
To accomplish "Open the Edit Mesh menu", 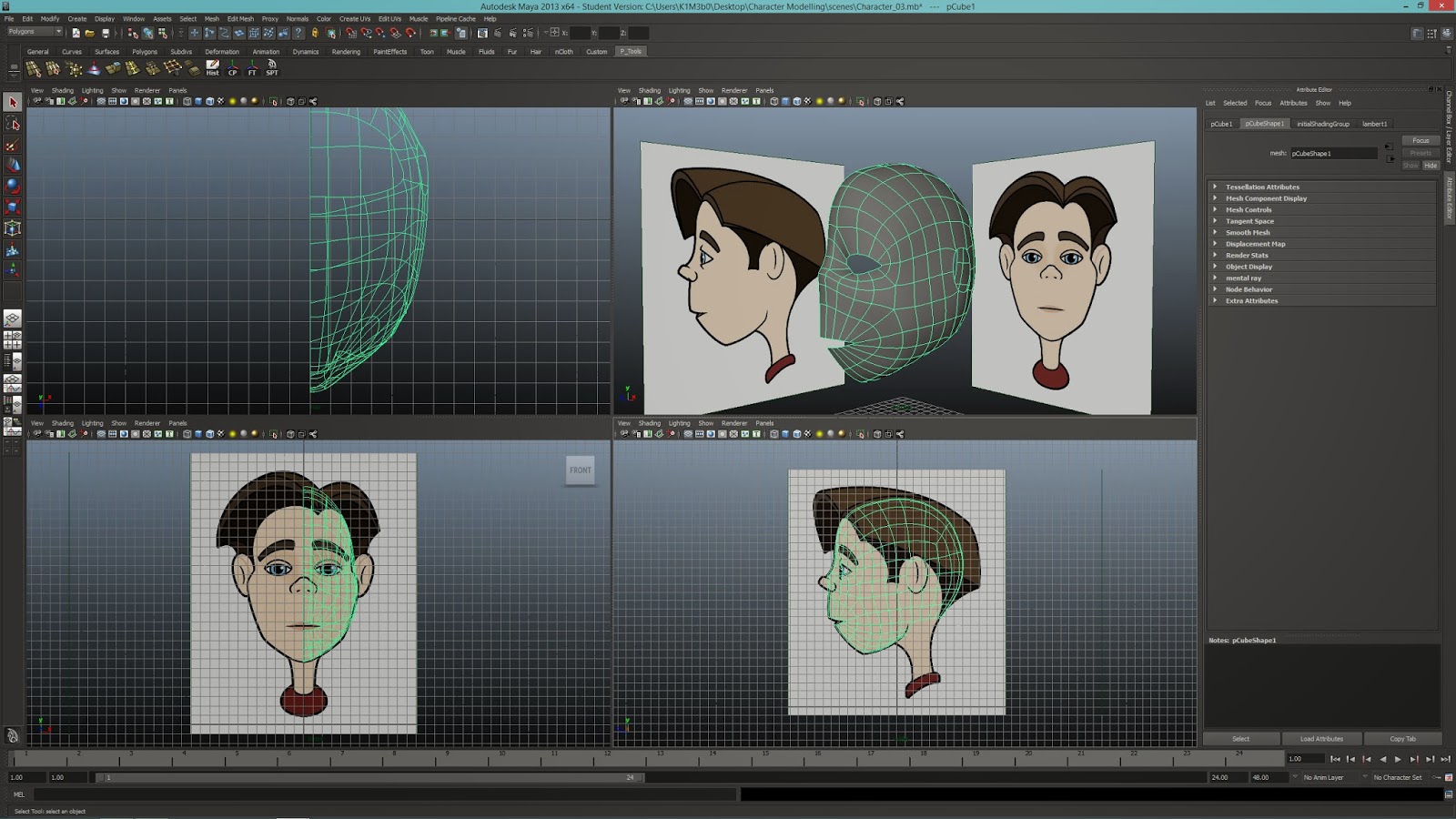I will click(240, 18).
